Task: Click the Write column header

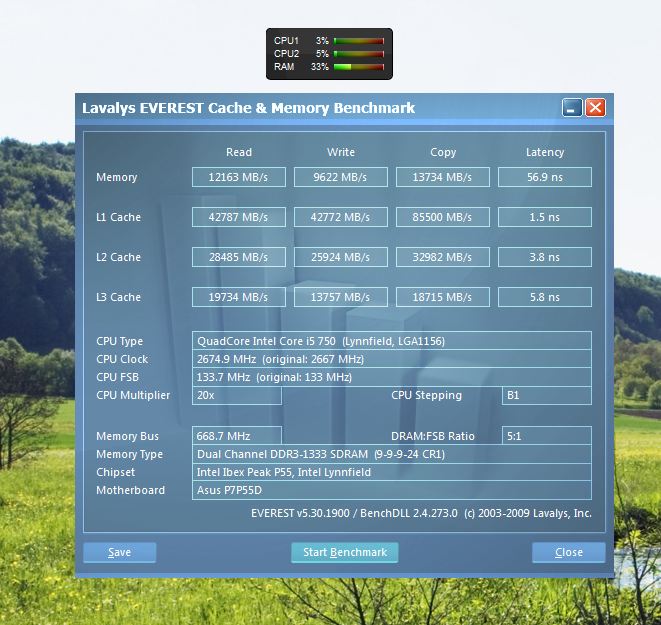Action: coord(341,152)
